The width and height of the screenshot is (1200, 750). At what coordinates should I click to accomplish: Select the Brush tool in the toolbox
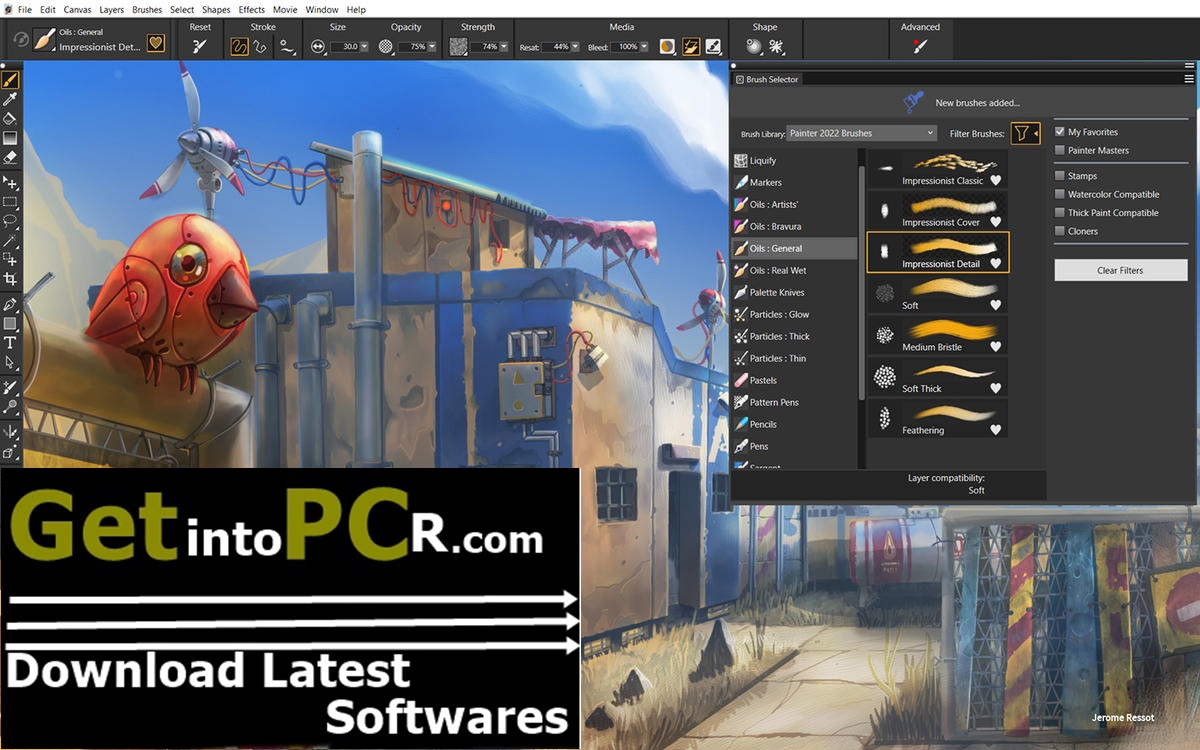pyautogui.click(x=10, y=79)
